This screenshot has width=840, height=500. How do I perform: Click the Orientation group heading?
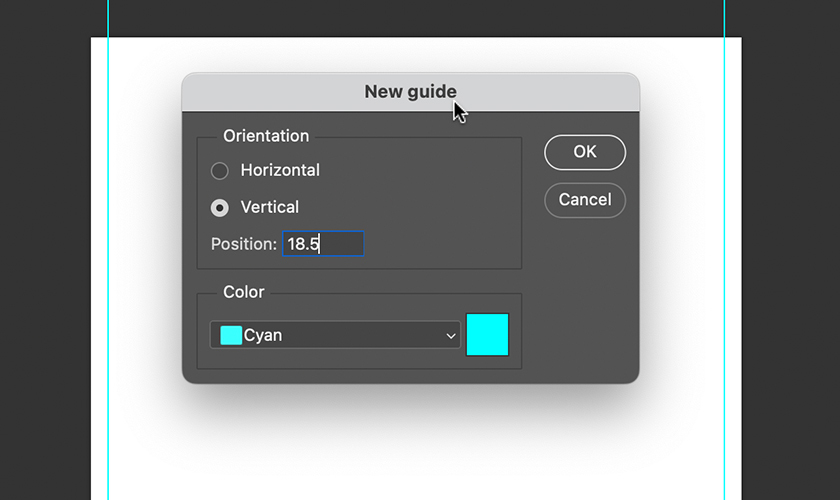point(266,136)
